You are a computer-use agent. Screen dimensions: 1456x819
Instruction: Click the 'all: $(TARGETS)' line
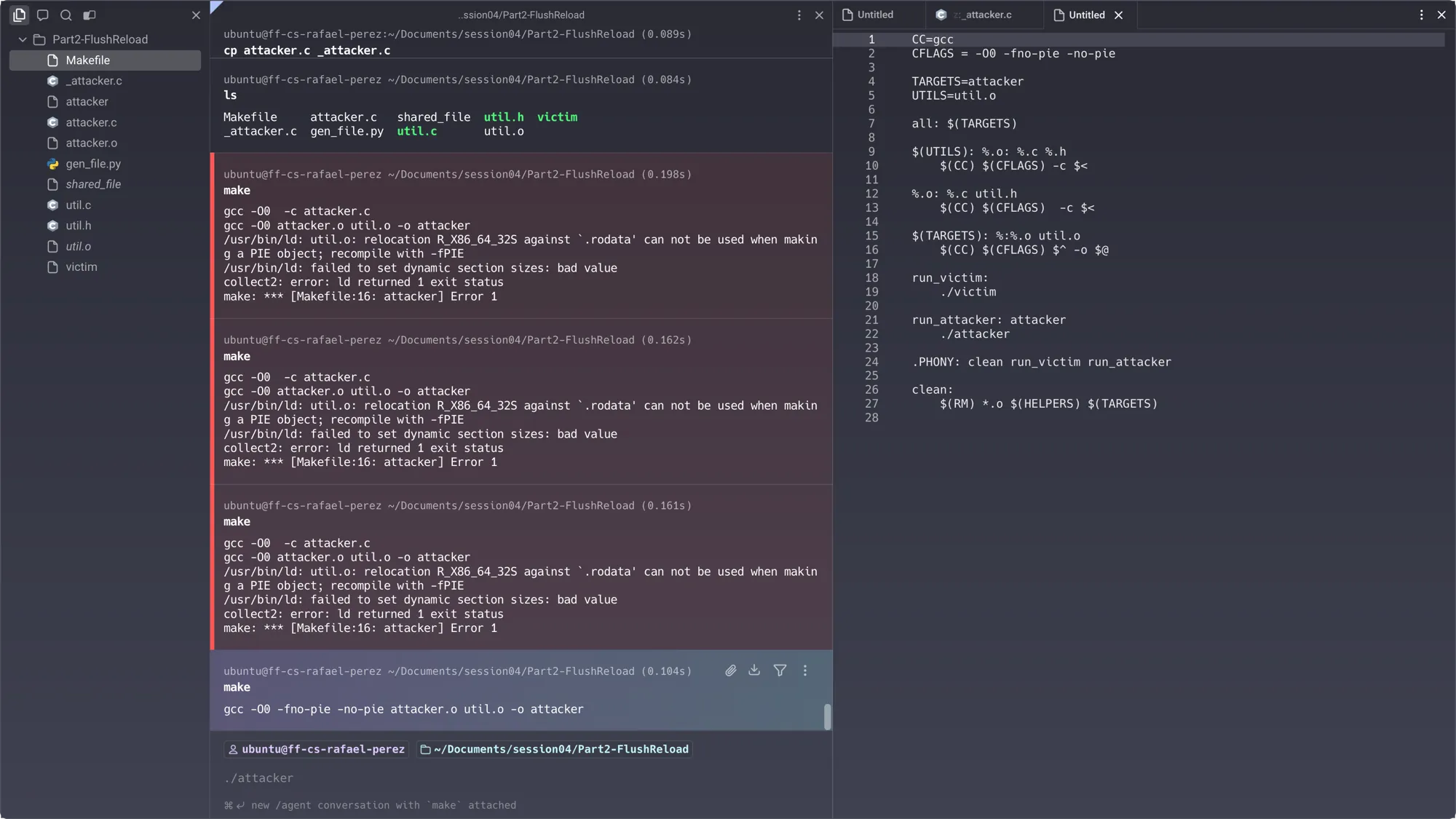pyautogui.click(x=965, y=124)
